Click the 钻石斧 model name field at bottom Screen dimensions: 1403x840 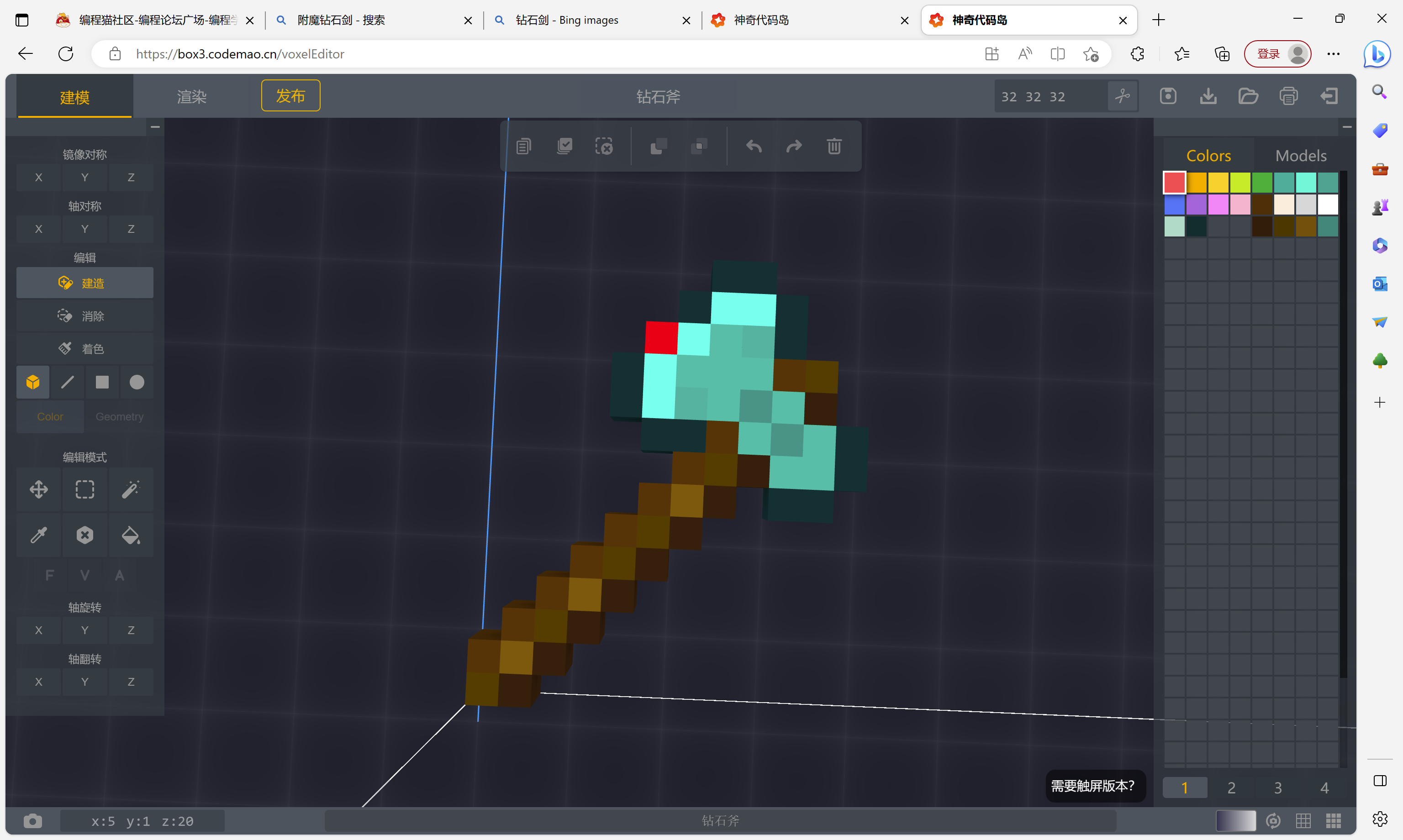click(x=720, y=821)
